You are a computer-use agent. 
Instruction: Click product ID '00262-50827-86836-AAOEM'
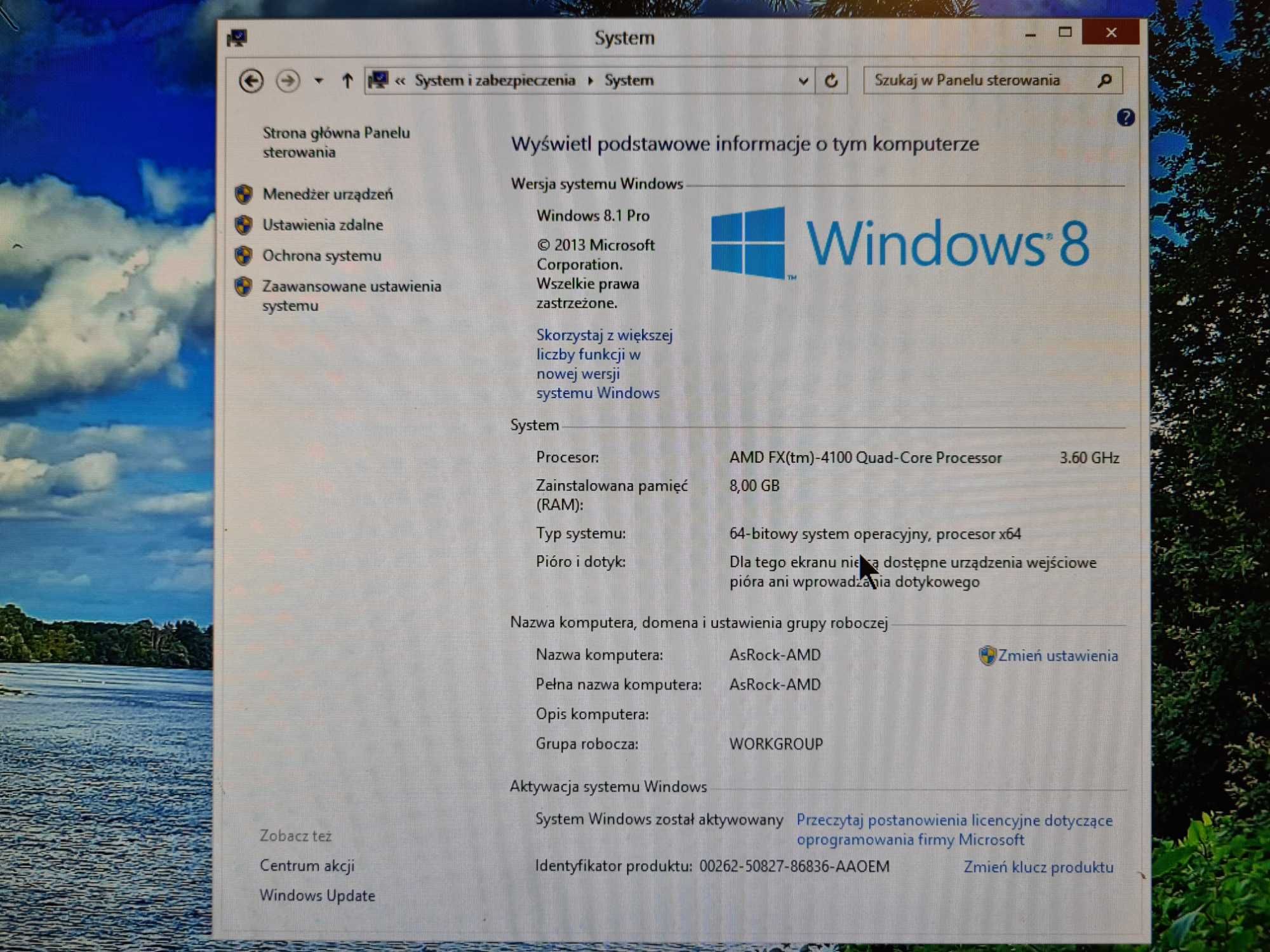[x=794, y=866]
